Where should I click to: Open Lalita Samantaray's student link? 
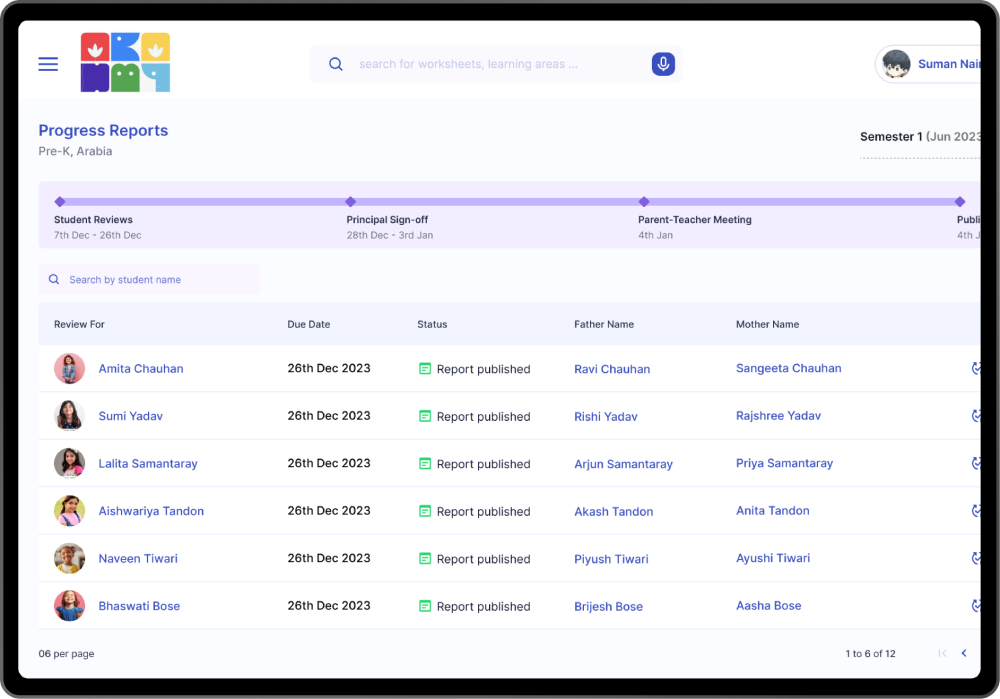point(148,464)
